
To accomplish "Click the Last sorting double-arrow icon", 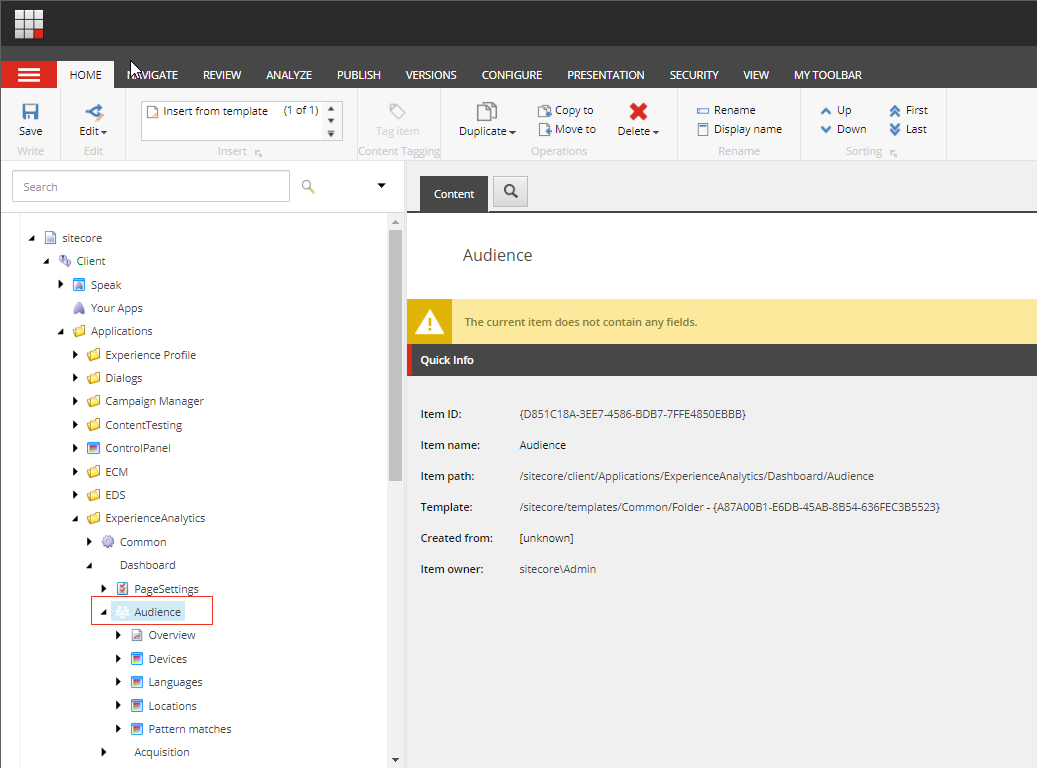I will 895,129.
